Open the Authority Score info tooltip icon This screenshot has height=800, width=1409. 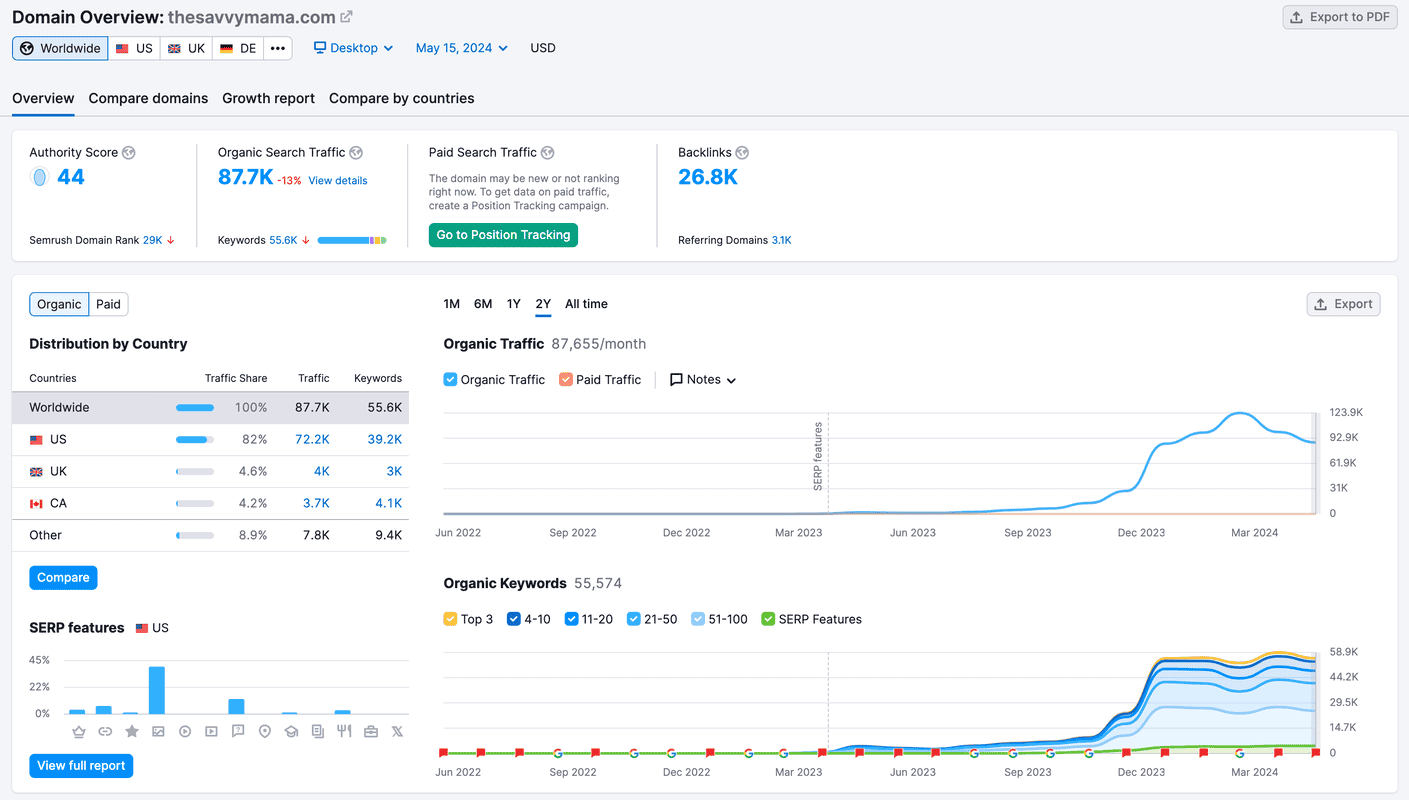(x=128, y=152)
